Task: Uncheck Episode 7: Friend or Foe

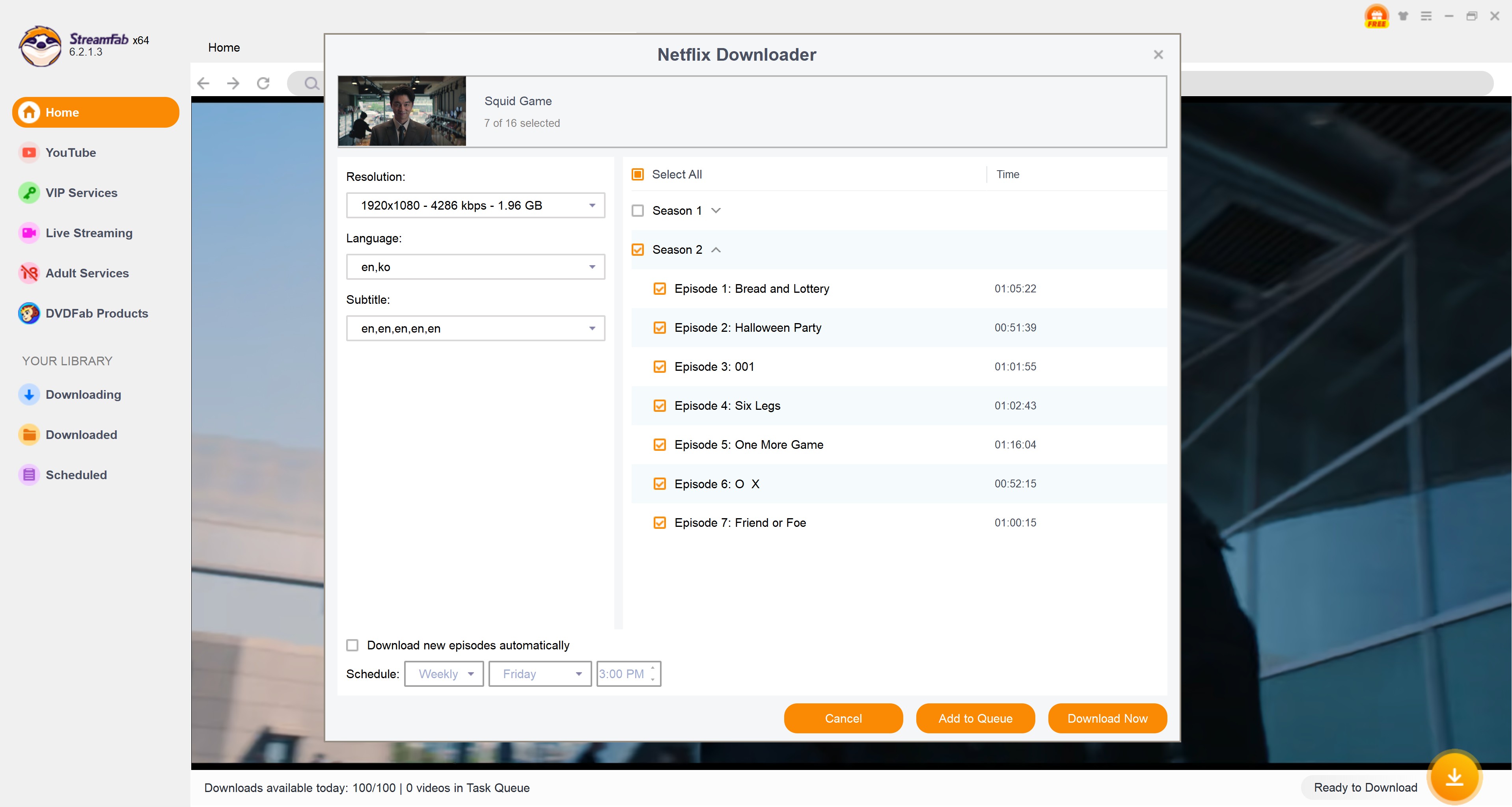Action: click(x=660, y=523)
